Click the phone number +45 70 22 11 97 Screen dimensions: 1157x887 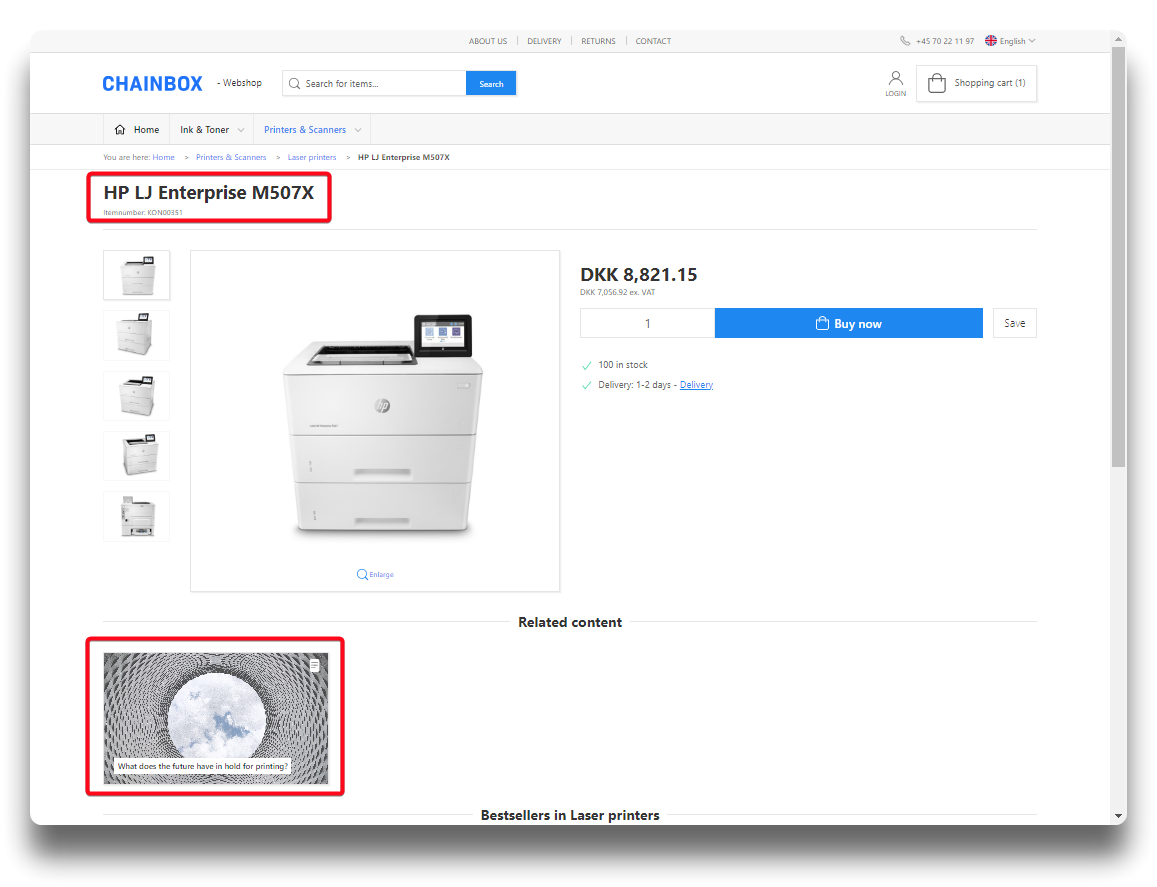tap(944, 41)
